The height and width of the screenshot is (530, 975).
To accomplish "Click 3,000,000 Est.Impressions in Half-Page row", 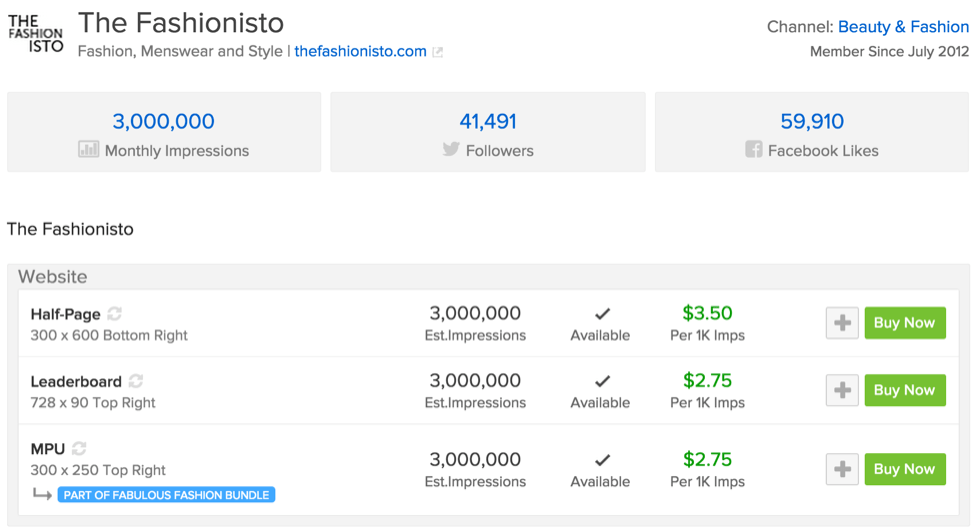I will click(475, 323).
